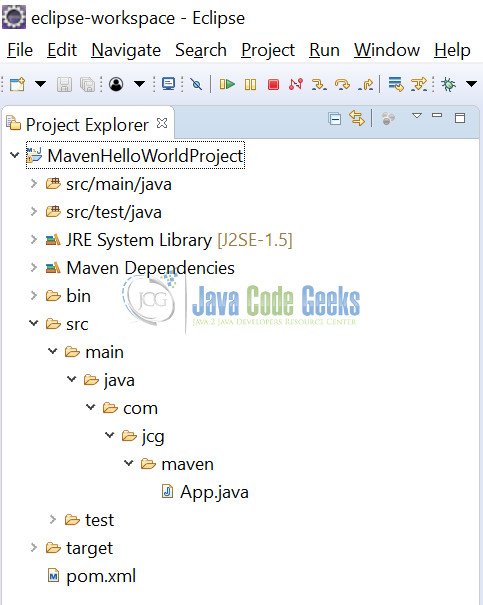Image resolution: width=483 pixels, height=605 pixels.
Task: Click the Step Return icon
Action: click(365, 84)
